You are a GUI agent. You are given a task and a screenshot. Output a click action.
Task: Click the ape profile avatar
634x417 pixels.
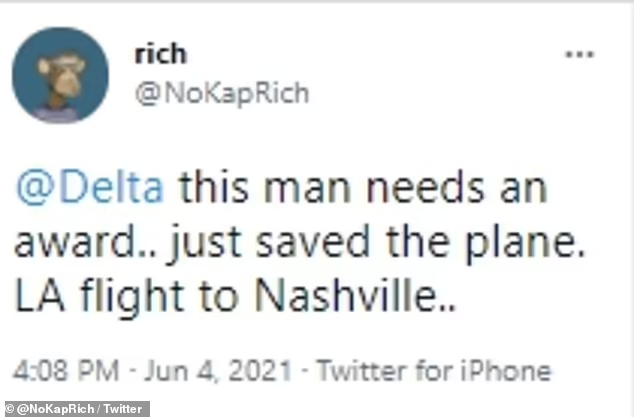pyautogui.click(x=60, y=75)
